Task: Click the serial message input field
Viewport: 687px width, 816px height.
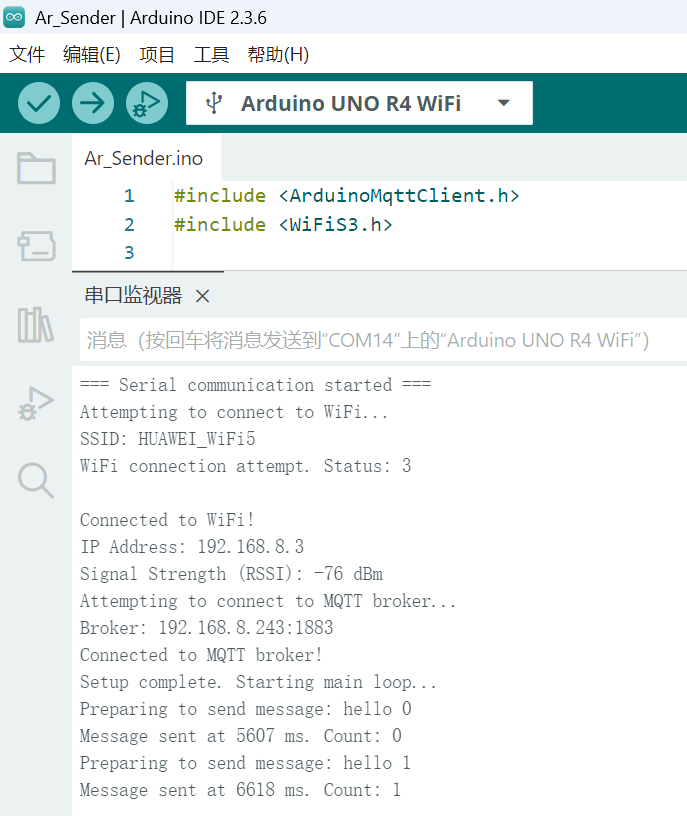Action: click(x=384, y=340)
